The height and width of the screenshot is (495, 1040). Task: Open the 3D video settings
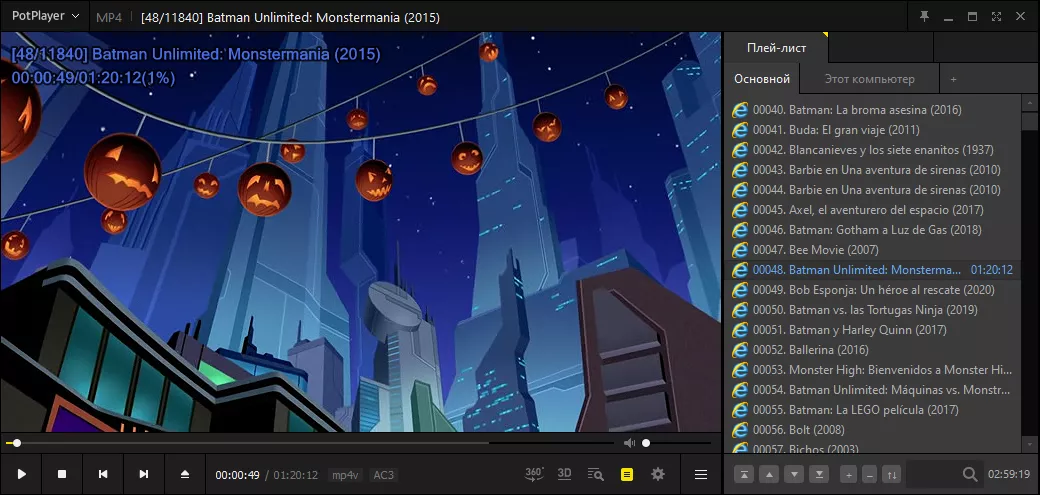point(564,474)
